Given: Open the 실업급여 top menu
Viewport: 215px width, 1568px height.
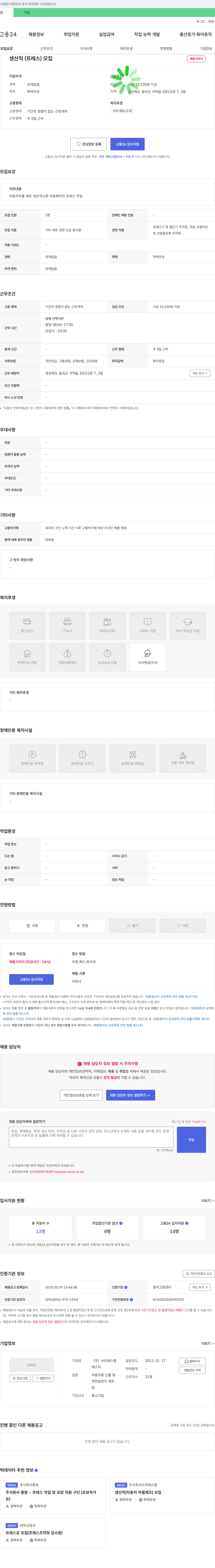Looking at the screenshot, I should tap(106, 35).
